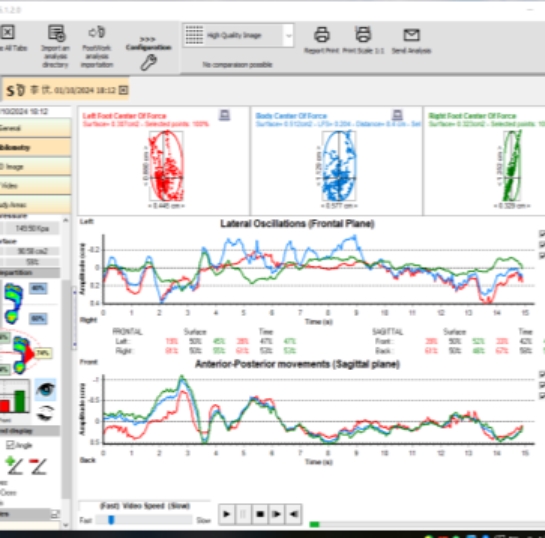Image resolution: width=545 pixels, height=538 pixels.
Task: Click the stop button in video controls
Action: [260, 514]
